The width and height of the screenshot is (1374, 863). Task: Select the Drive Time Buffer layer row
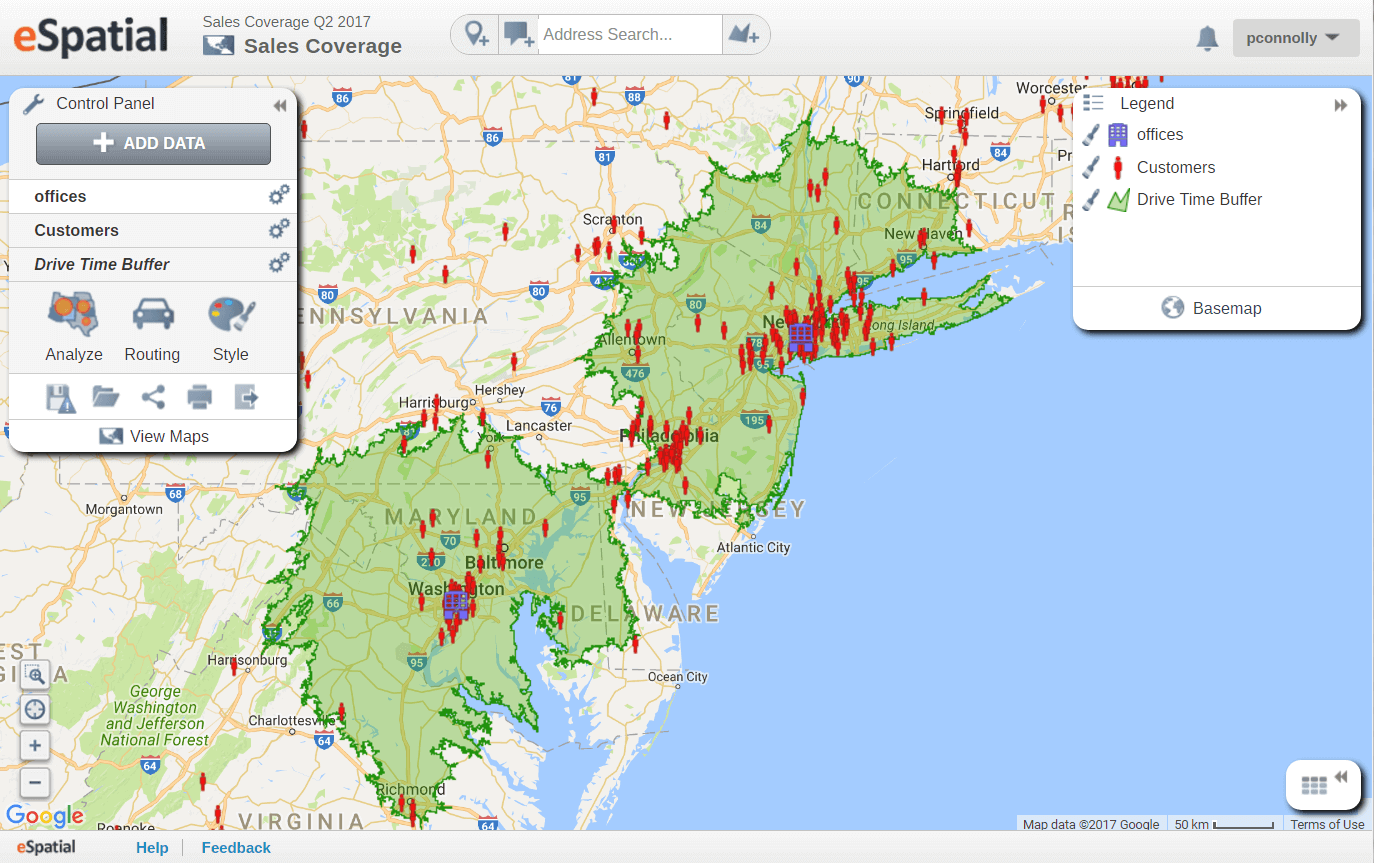153,265
